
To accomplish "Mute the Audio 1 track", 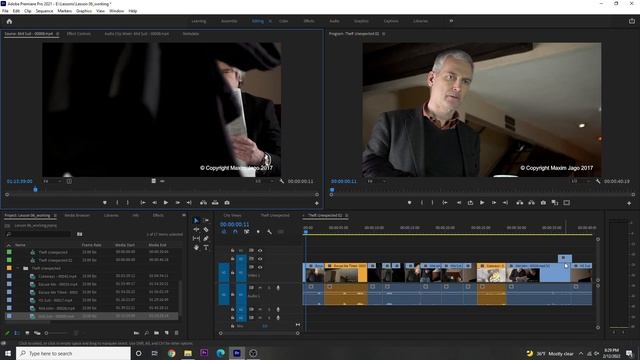I will tap(260, 288).
